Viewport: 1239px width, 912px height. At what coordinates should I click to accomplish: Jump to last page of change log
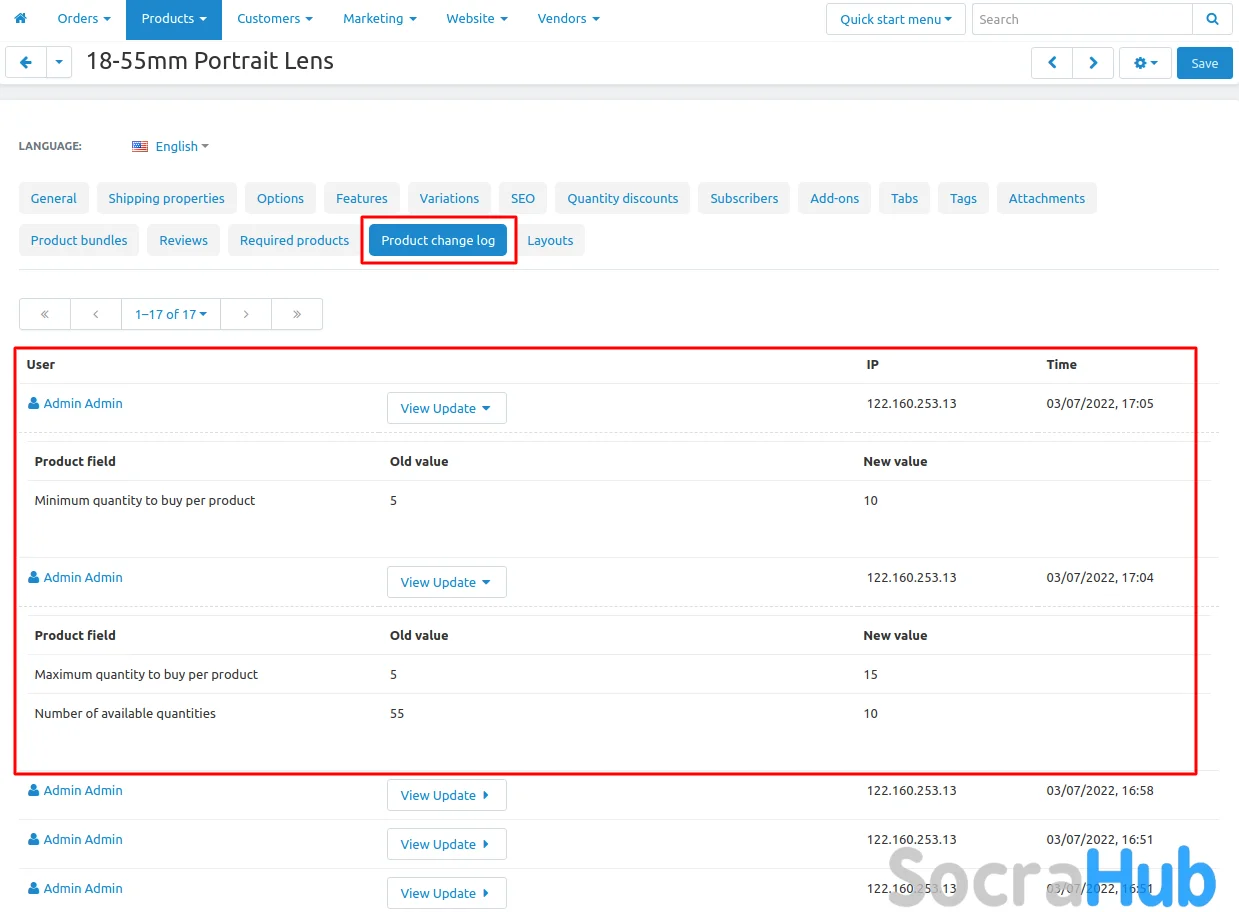pos(297,314)
